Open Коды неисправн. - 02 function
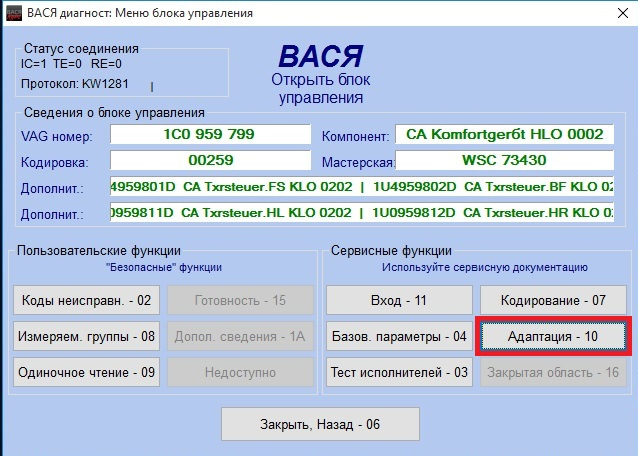Viewport: 638px width, 456px height. (x=86, y=300)
